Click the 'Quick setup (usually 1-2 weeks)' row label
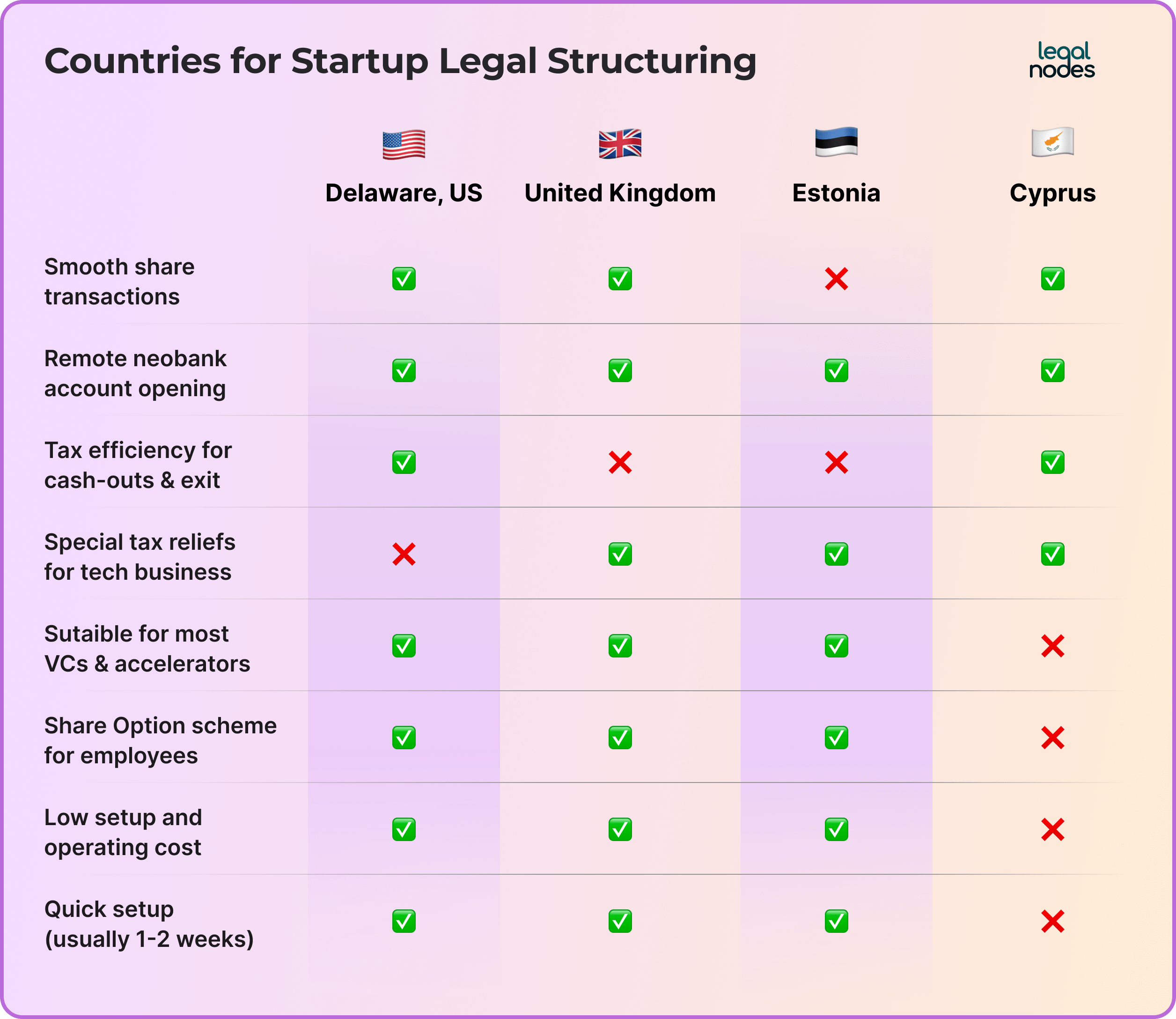This screenshot has height=1019, width=1176. [149, 924]
